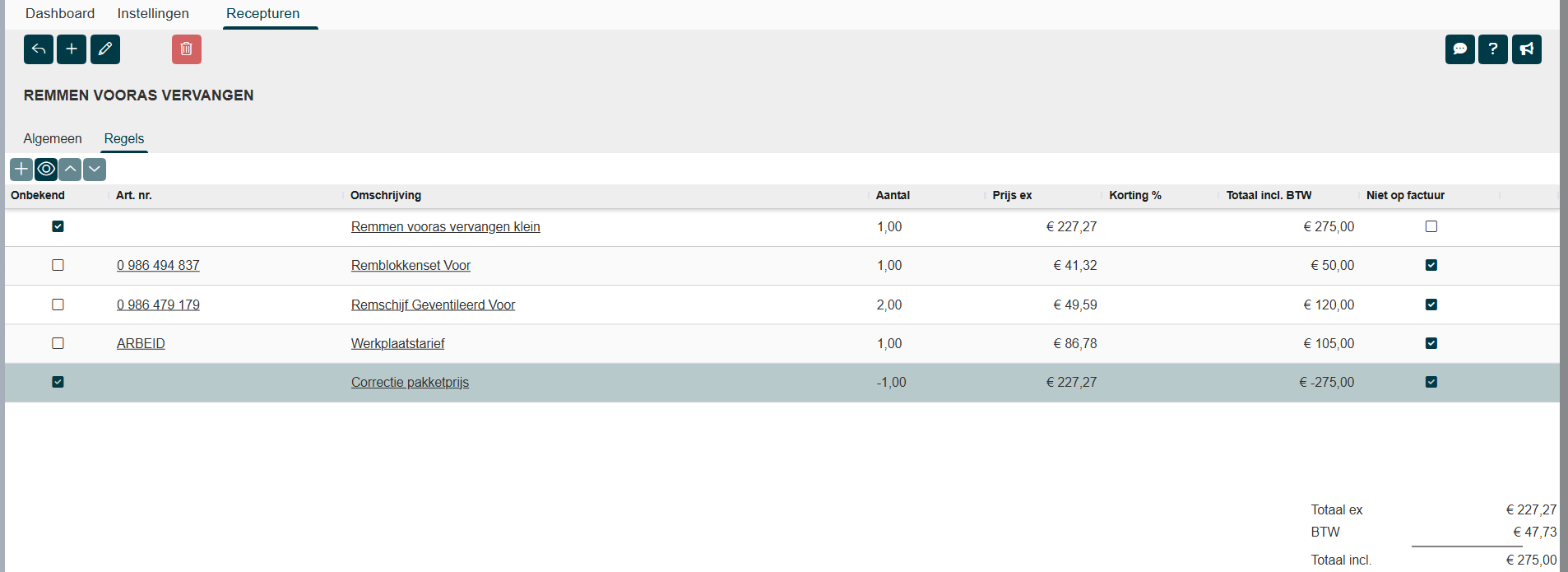The width and height of the screenshot is (1568, 572).
Task: Click the back arrow toolbar icon
Action: (39, 49)
